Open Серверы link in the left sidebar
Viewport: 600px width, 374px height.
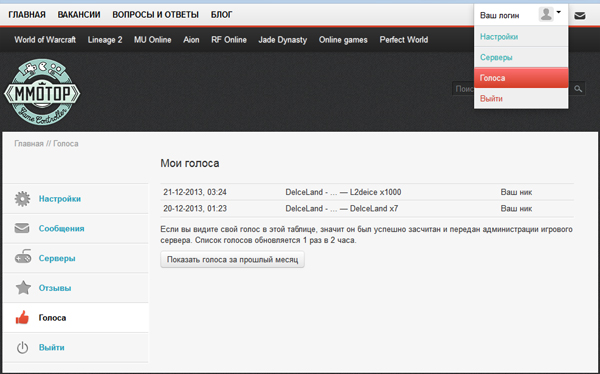[x=57, y=258]
